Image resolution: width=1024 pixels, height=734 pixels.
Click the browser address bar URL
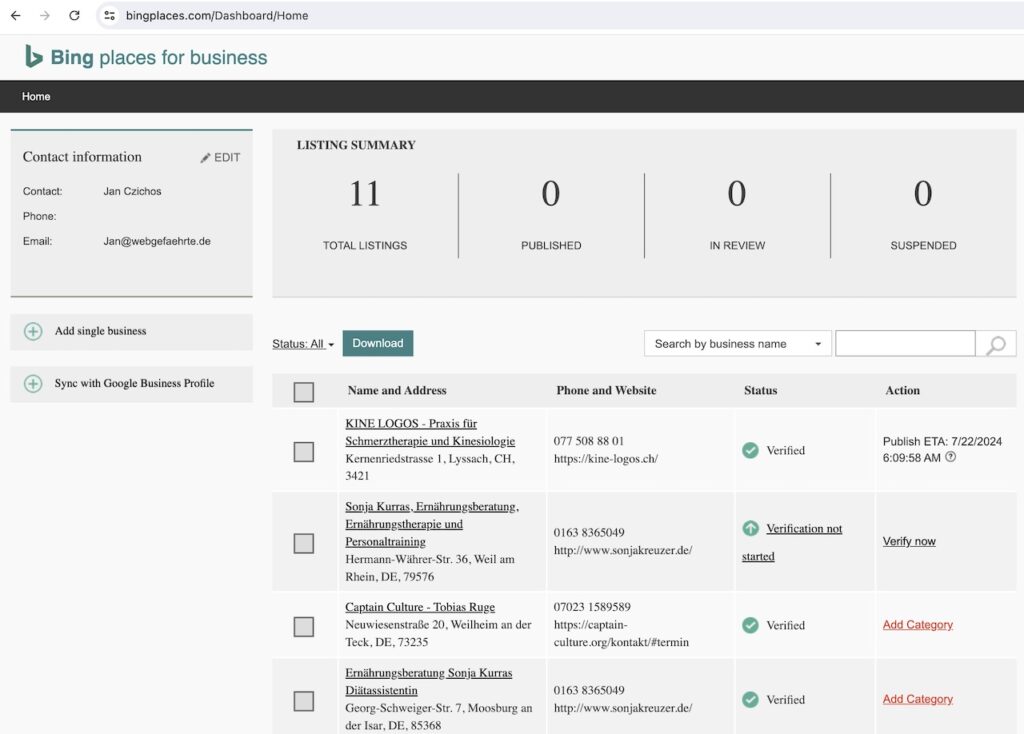pyautogui.click(x=217, y=15)
